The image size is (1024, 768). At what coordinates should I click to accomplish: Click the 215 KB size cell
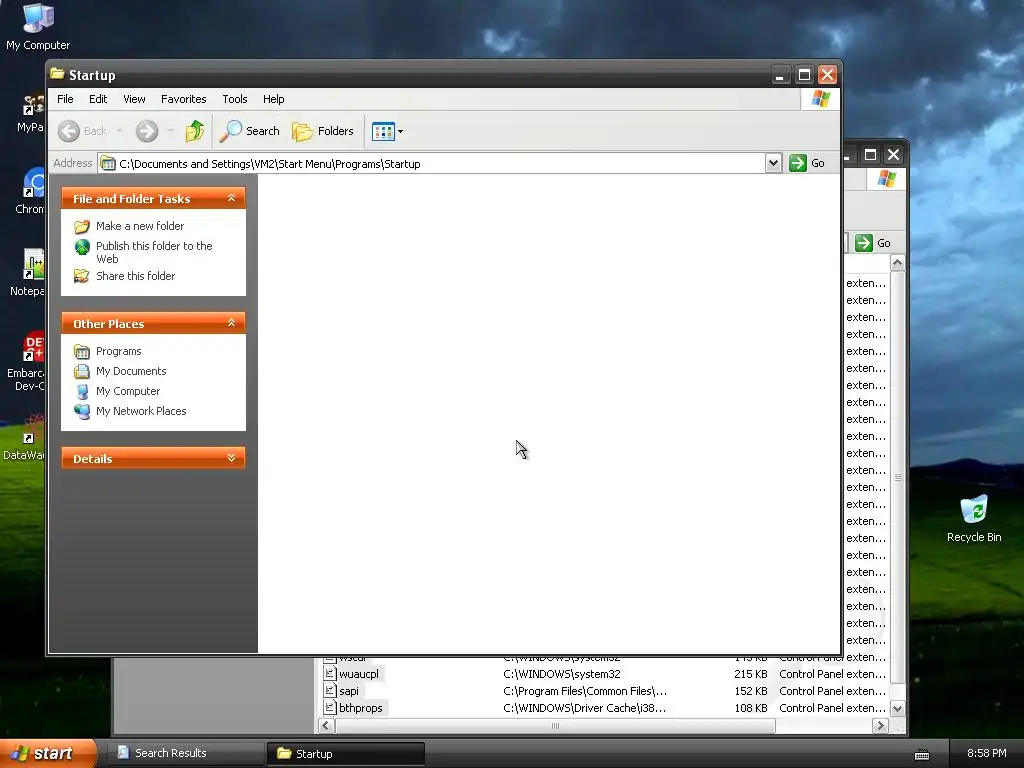pos(750,674)
